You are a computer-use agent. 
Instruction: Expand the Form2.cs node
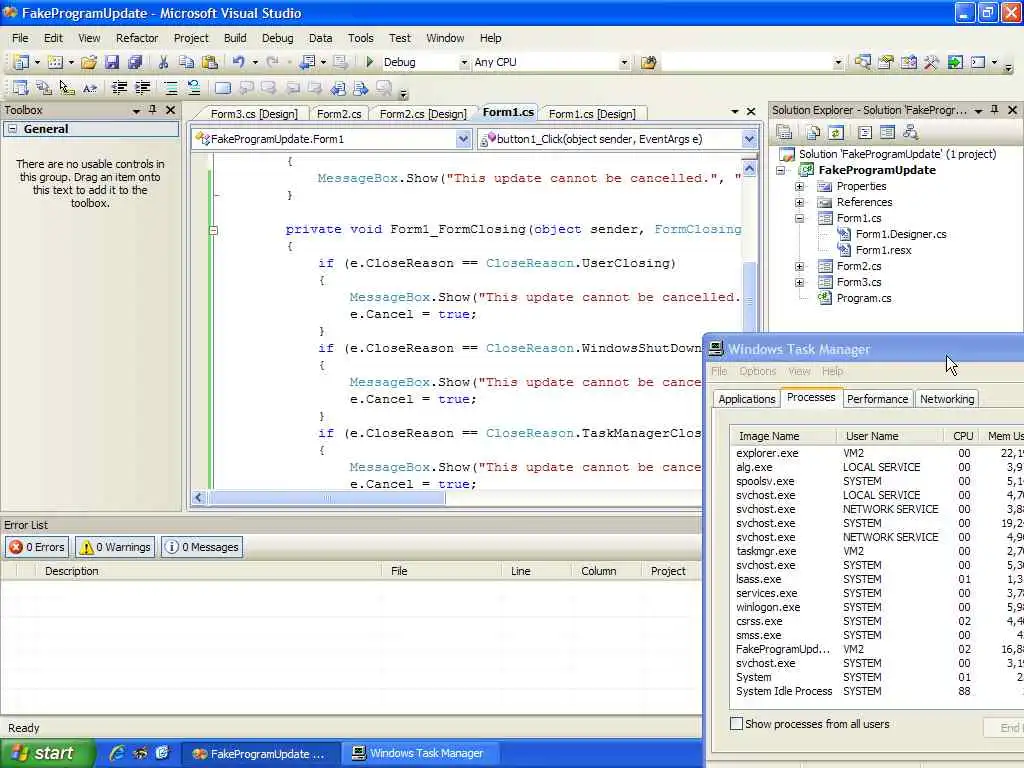click(799, 266)
